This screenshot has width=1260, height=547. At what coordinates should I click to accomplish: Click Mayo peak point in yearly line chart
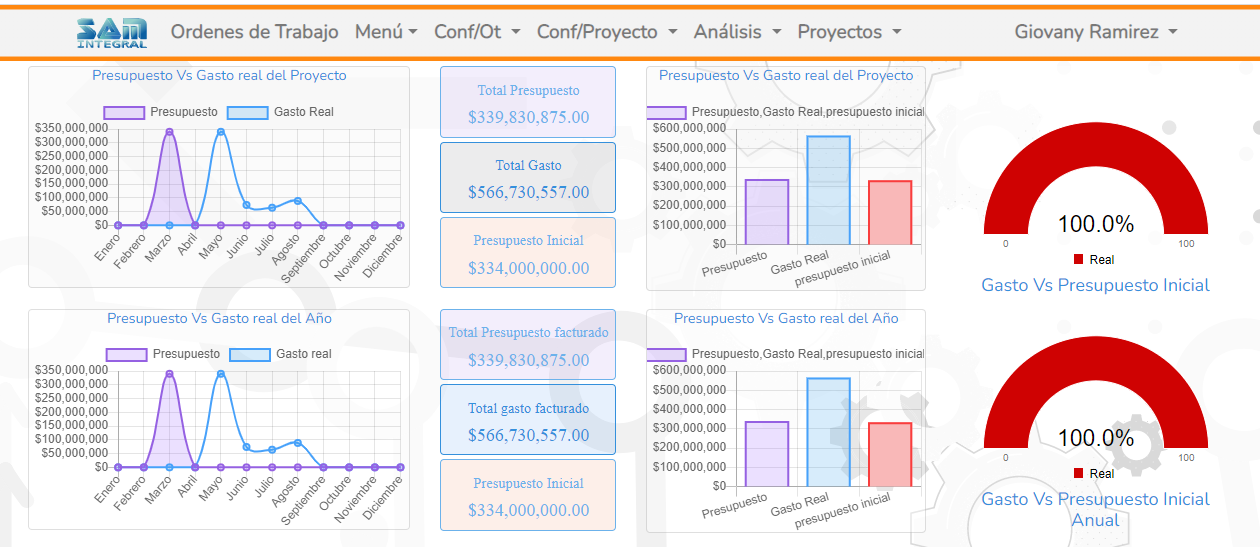(x=221, y=374)
